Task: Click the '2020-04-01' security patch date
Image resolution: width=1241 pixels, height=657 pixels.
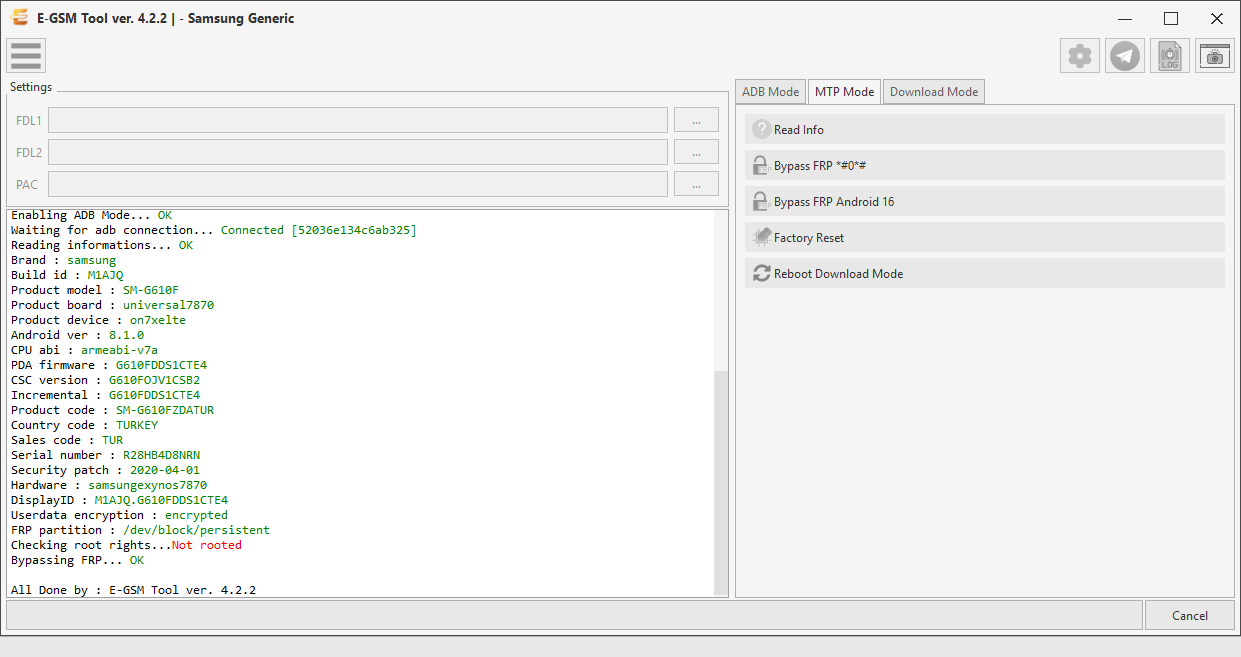Action: coord(165,470)
